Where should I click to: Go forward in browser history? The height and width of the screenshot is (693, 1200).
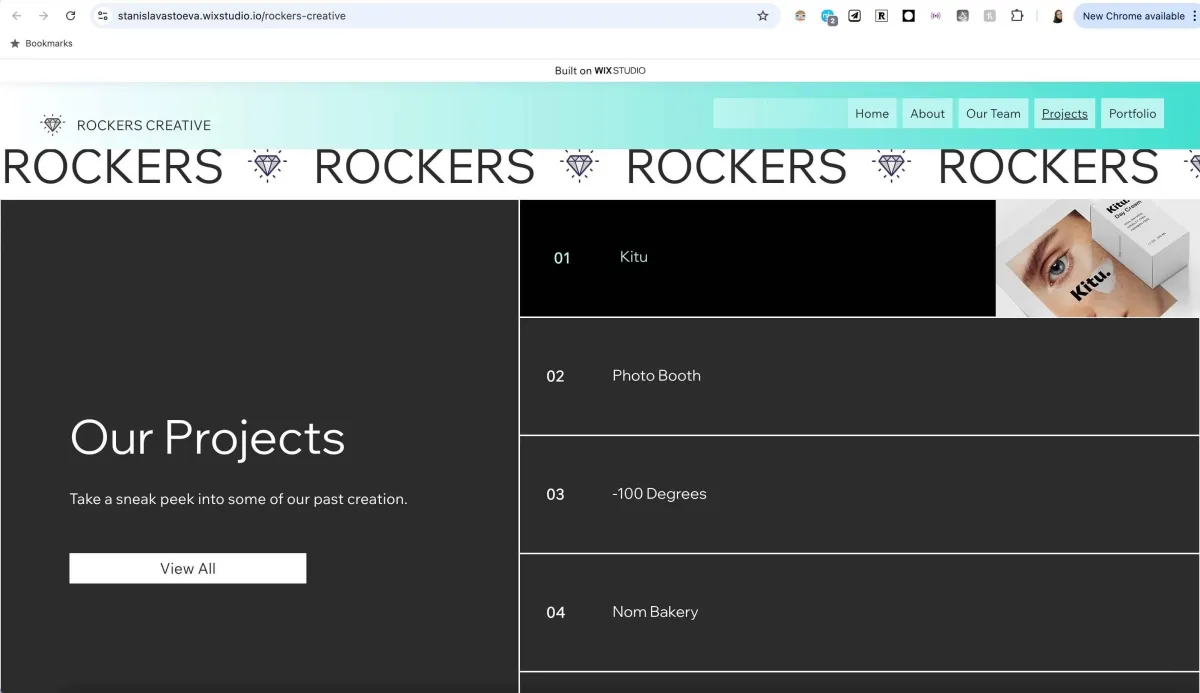click(43, 16)
